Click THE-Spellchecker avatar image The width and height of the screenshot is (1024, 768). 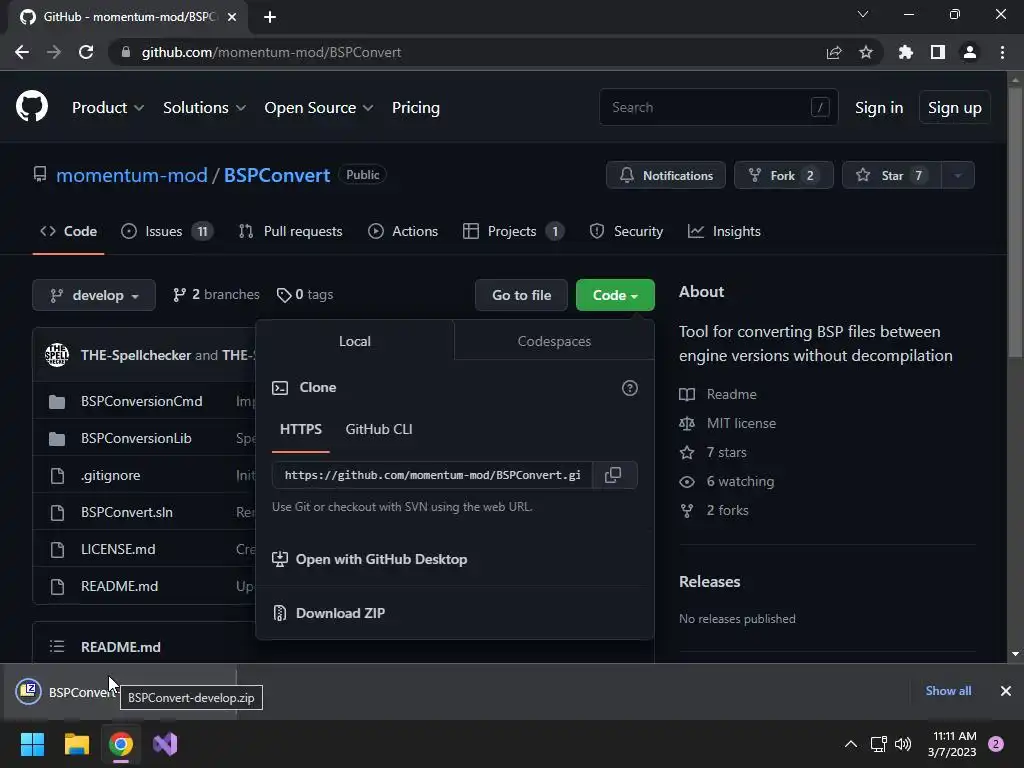point(57,355)
